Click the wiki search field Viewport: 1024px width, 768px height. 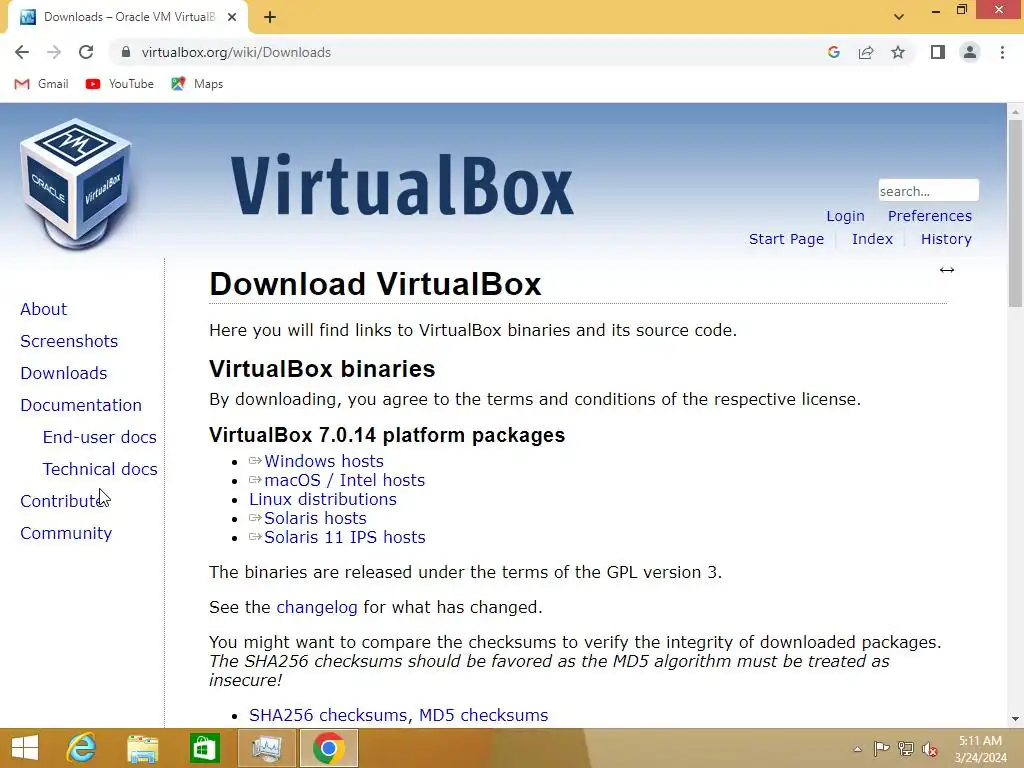tap(928, 191)
